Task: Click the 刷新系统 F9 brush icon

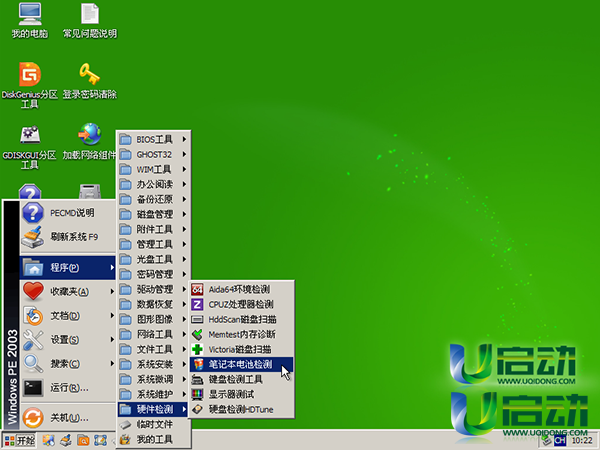Action: point(33,237)
